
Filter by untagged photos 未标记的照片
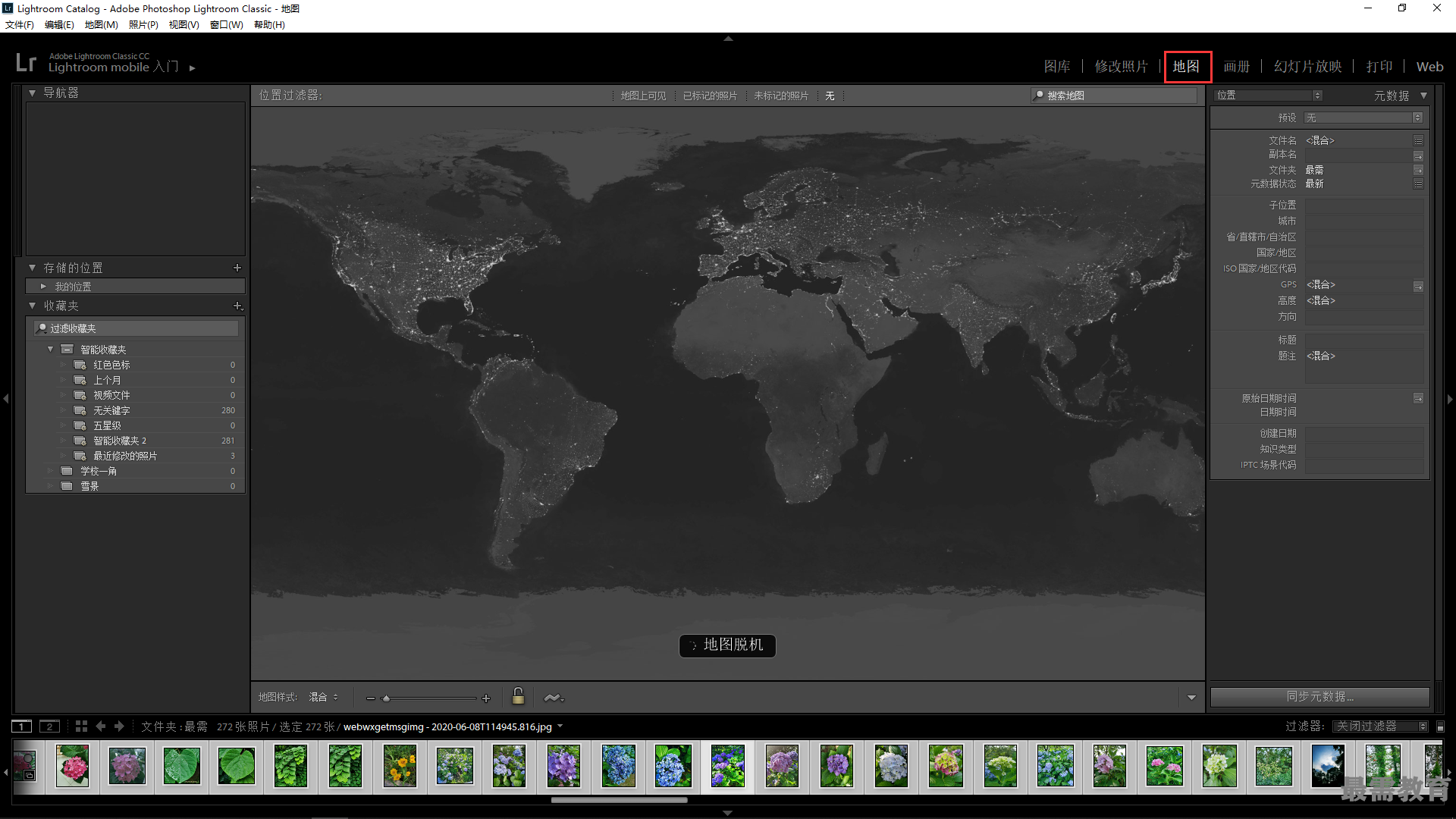click(x=781, y=96)
